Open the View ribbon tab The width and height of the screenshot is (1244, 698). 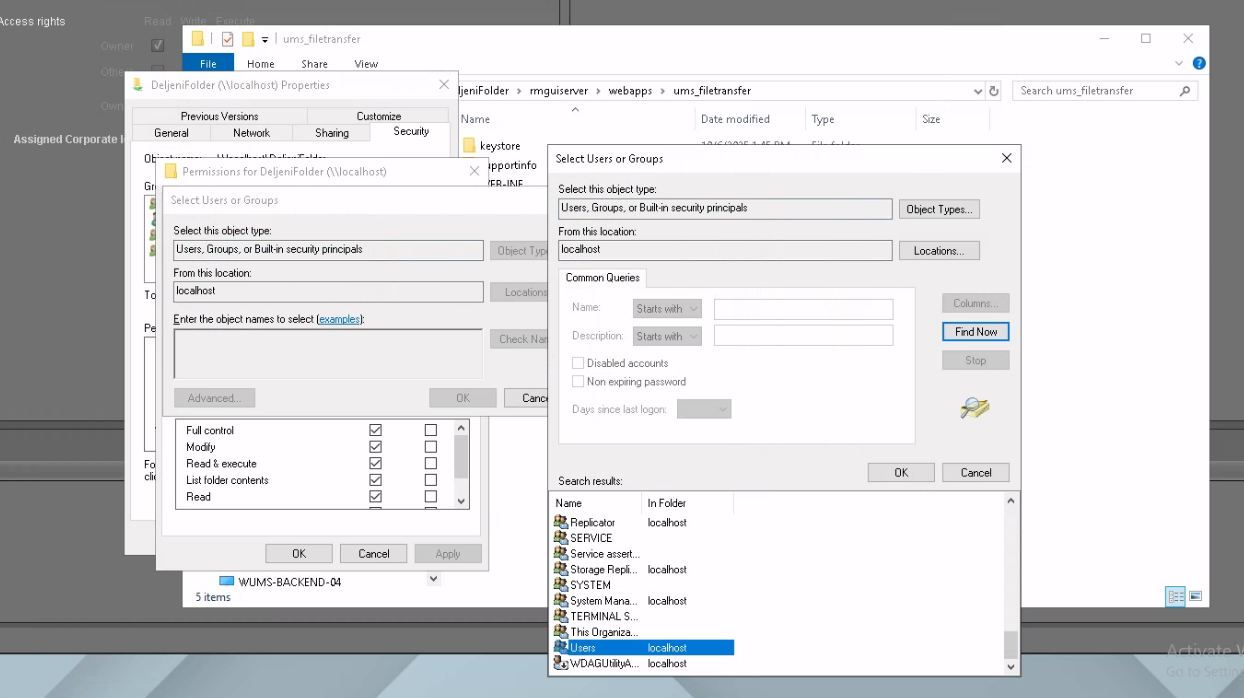[x=366, y=64]
